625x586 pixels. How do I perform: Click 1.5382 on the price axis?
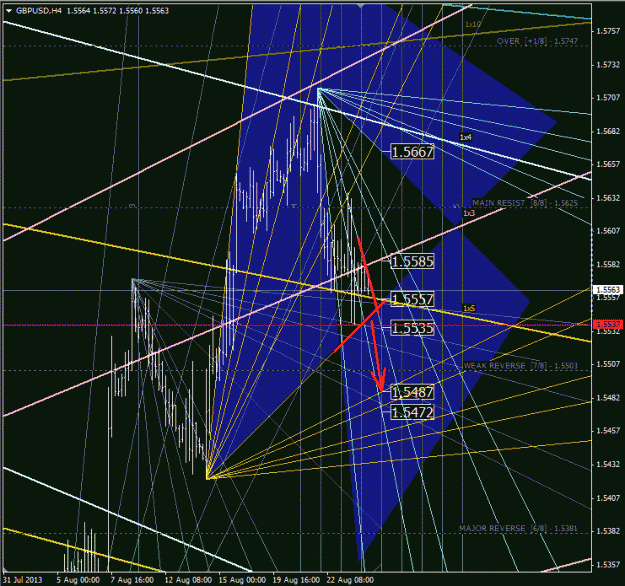[608, 531]
